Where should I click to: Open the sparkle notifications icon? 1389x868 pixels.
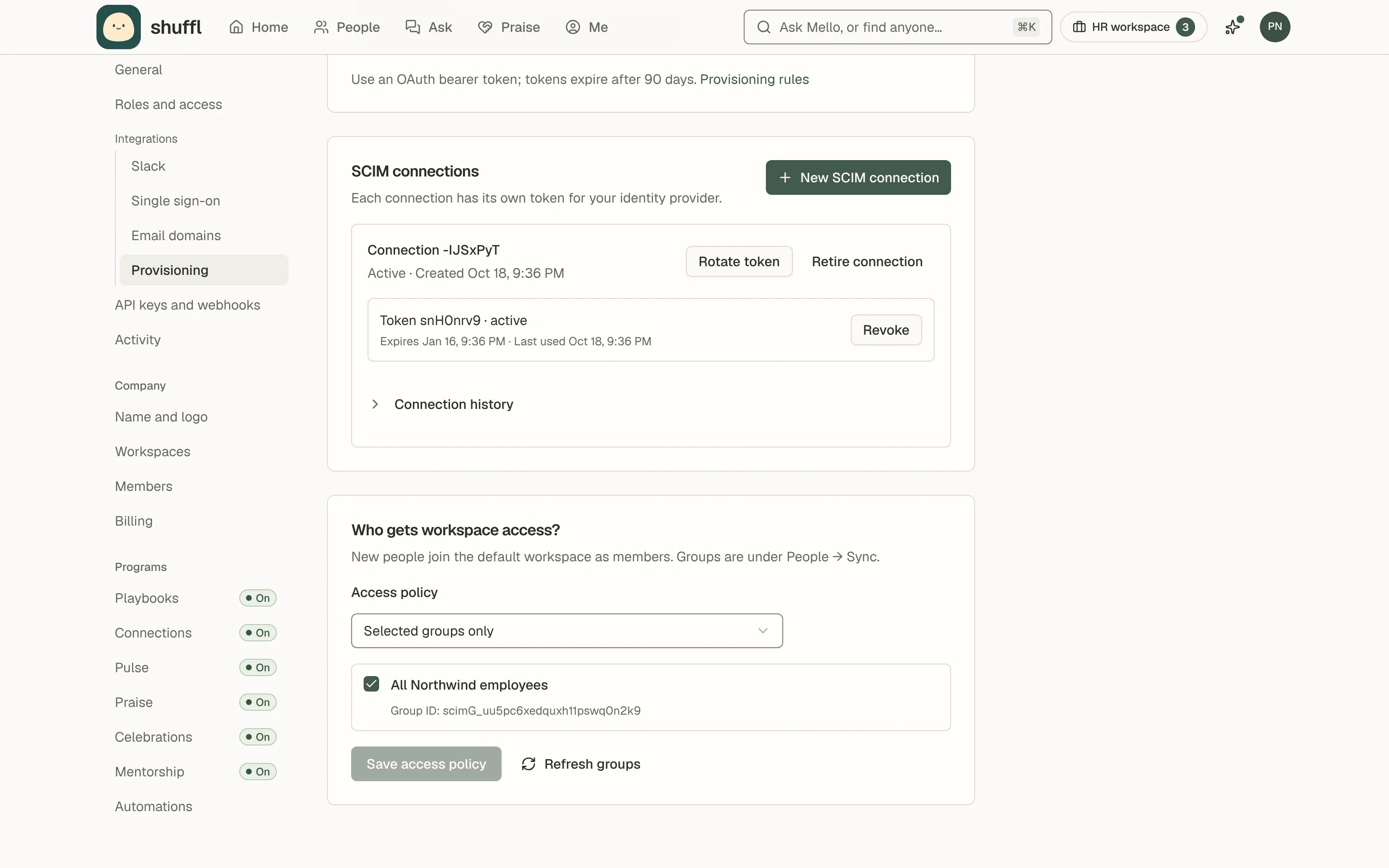pos(1233,27)
